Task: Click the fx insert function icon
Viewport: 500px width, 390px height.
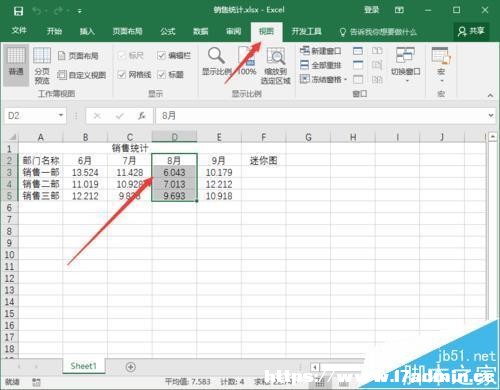Action: [142, 116]
